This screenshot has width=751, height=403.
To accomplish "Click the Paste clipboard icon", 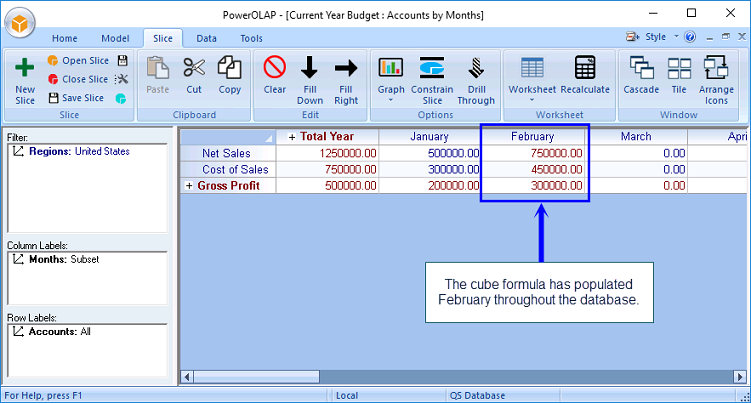I will (158, 68).
